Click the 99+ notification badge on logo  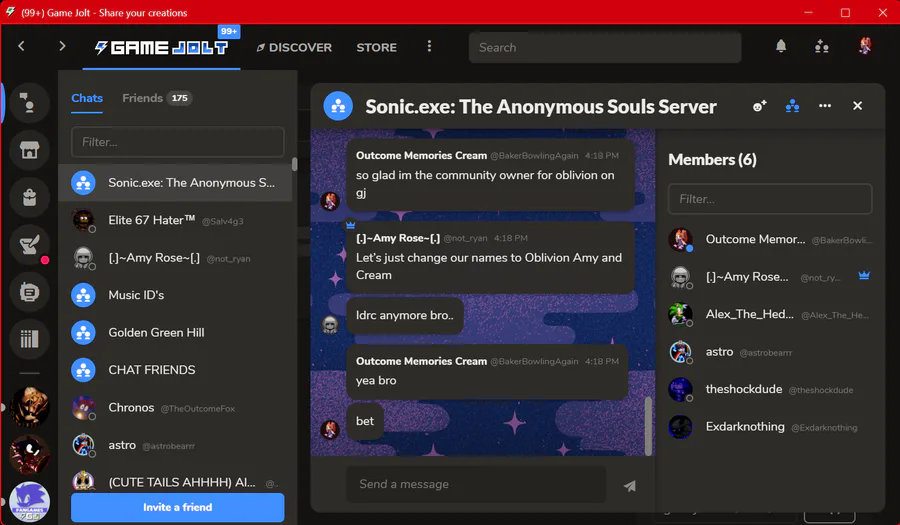229,32
